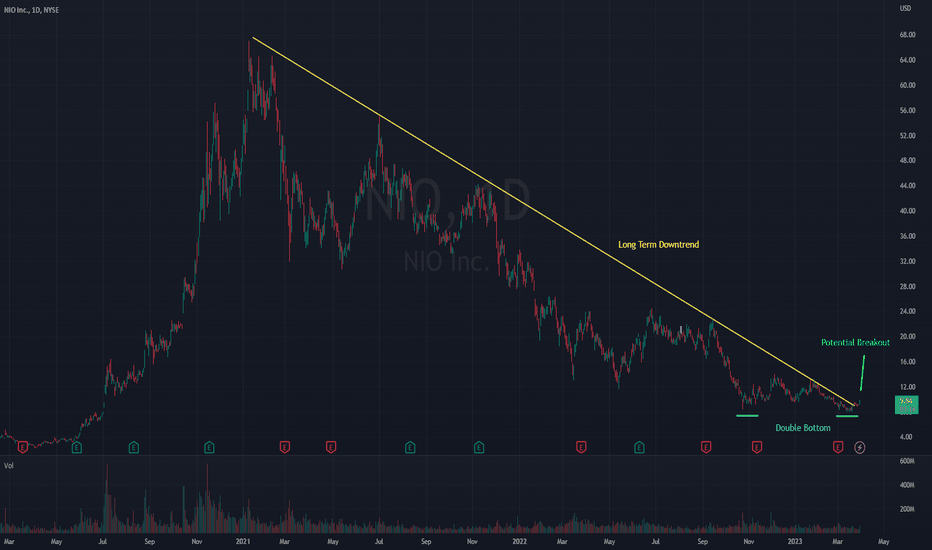Select the green current price label
The height and width of the screenshot is (550, 932).
tap(906, 405)
